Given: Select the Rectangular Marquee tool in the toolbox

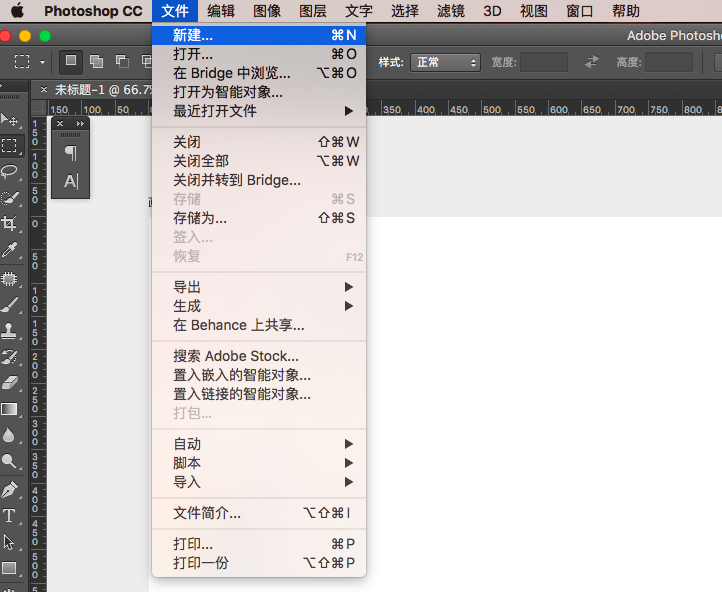Looking at the screenshot, I should (x=9, y=145).
